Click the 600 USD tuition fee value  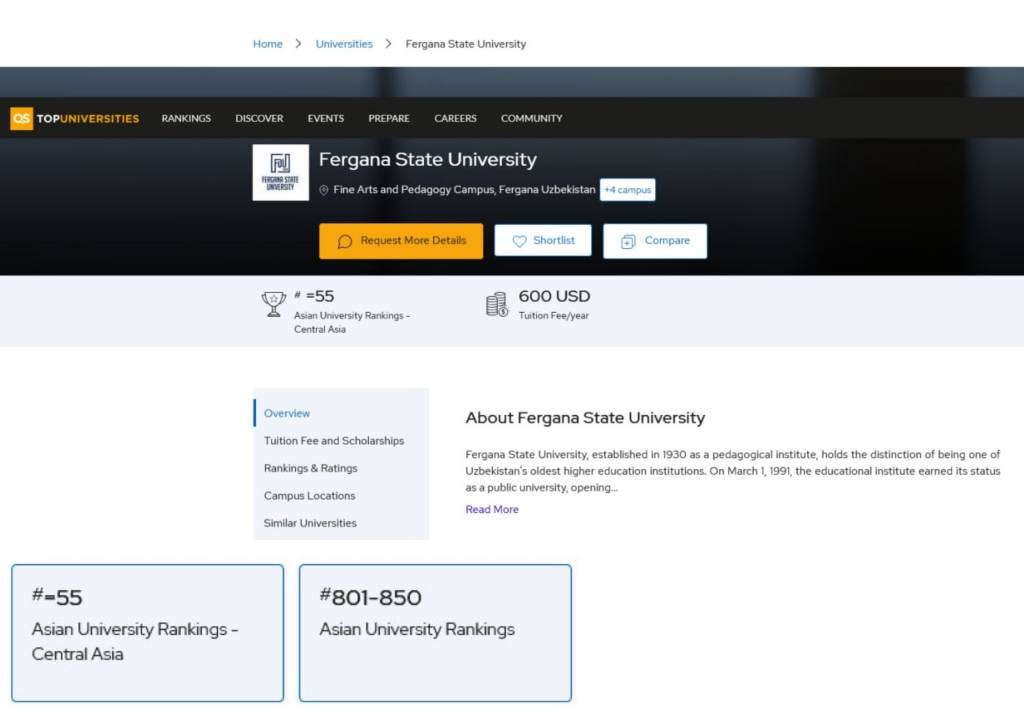pos(554,296)
